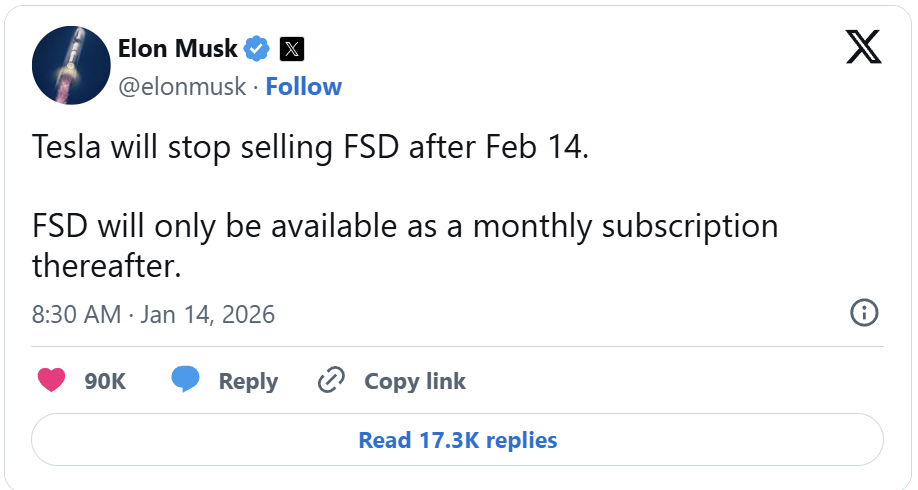Click the Reply text label
This screenshot has width=918, height=490.
pos(248,381)
